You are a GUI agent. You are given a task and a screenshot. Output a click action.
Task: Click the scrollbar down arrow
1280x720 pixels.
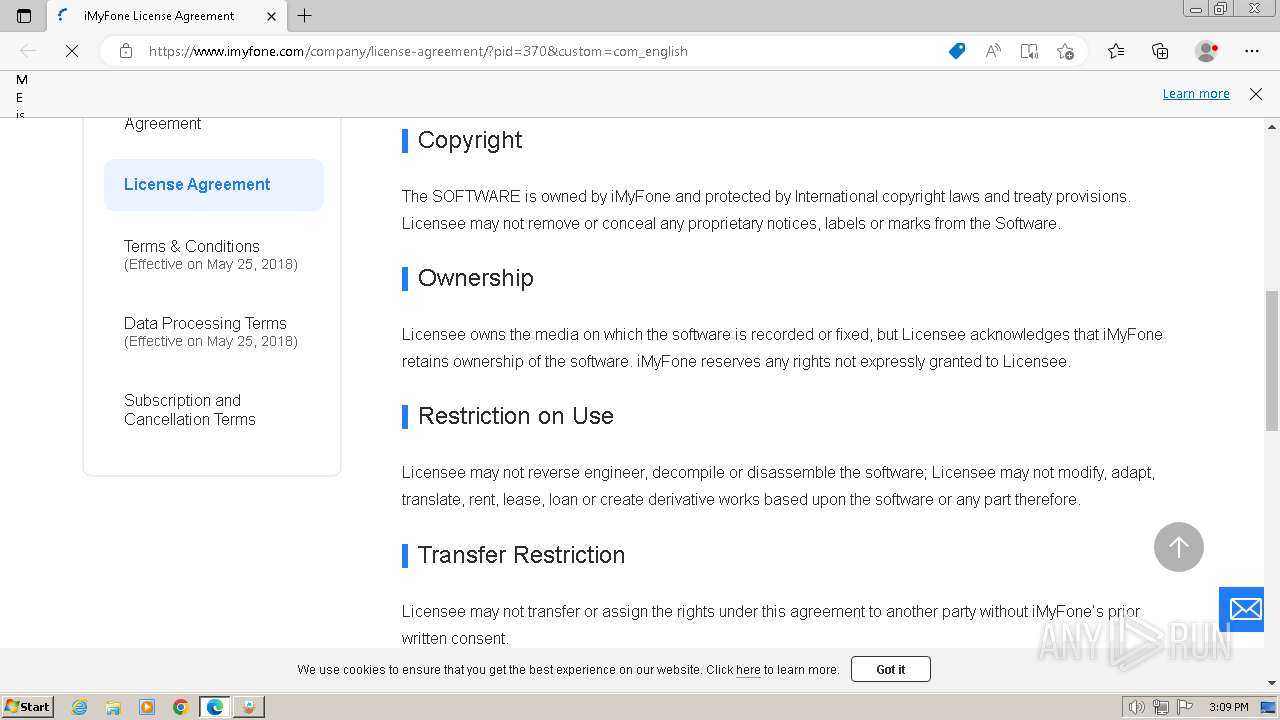1272,683
